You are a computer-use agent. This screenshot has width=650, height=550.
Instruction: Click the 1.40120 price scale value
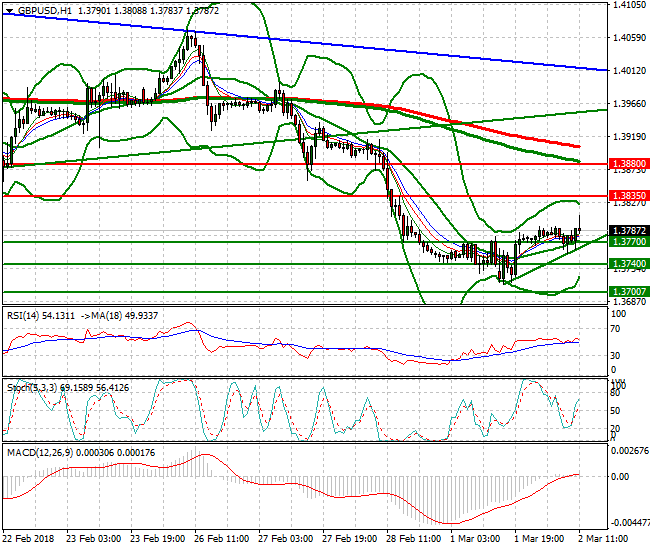coord(629,70)
